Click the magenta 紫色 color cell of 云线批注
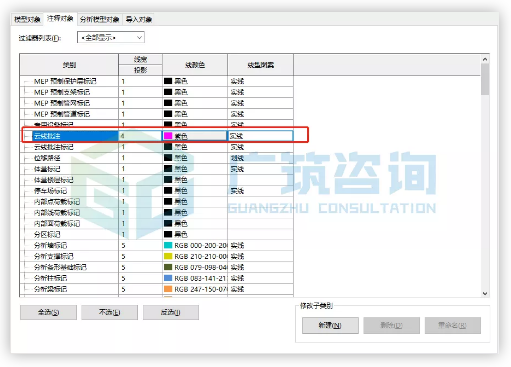This screenshot has width=511, height=367. coord(195,136)
